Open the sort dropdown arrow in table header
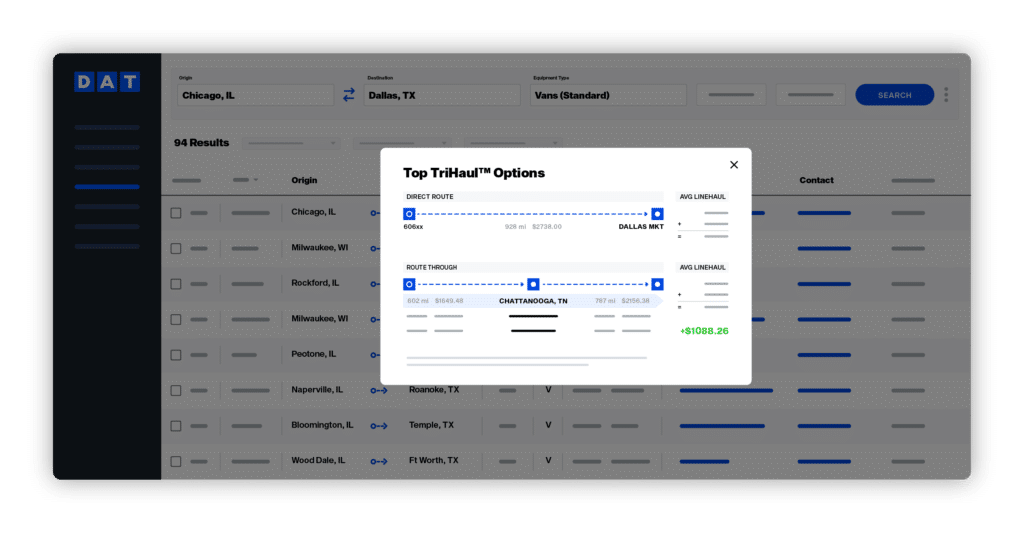 point(255,180)
